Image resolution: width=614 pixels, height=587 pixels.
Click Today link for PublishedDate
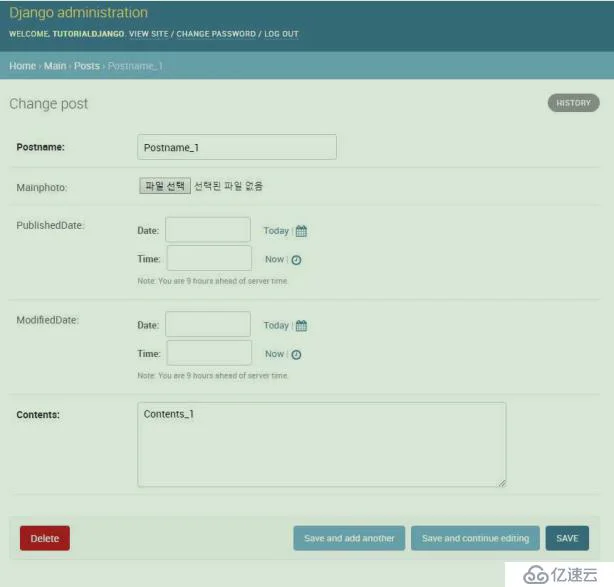point(276,231)
